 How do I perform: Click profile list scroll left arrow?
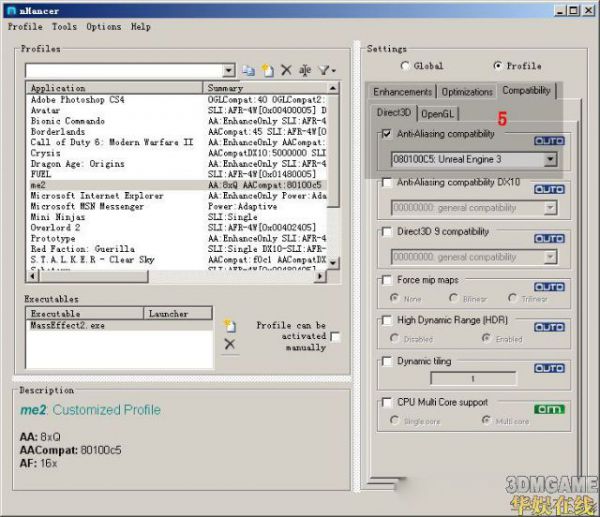(x=33, y=276)
